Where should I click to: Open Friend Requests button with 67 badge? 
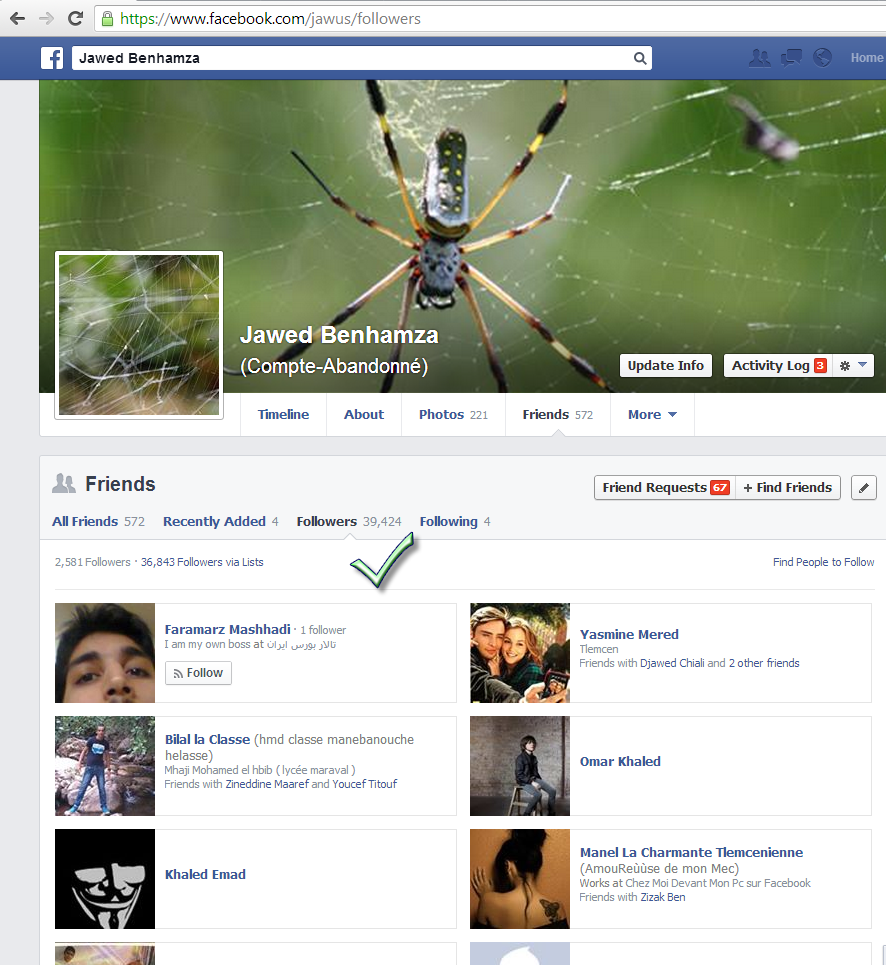tap(664, 488)
